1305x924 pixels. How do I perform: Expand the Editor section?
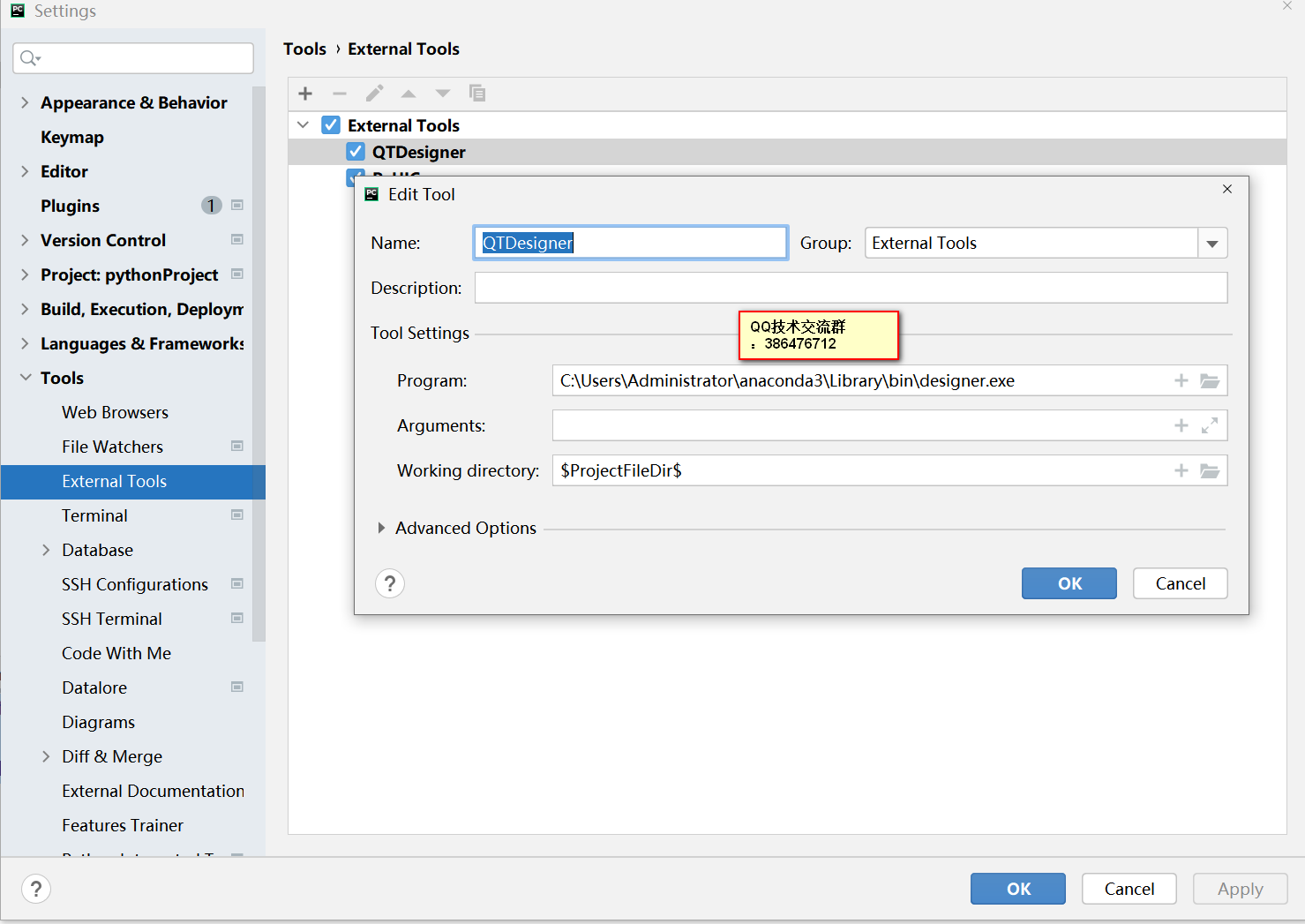(25, 171)
